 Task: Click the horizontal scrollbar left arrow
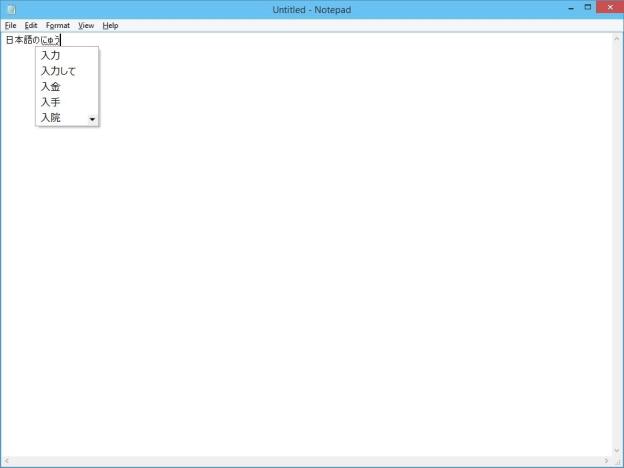(x=6, y=461)
